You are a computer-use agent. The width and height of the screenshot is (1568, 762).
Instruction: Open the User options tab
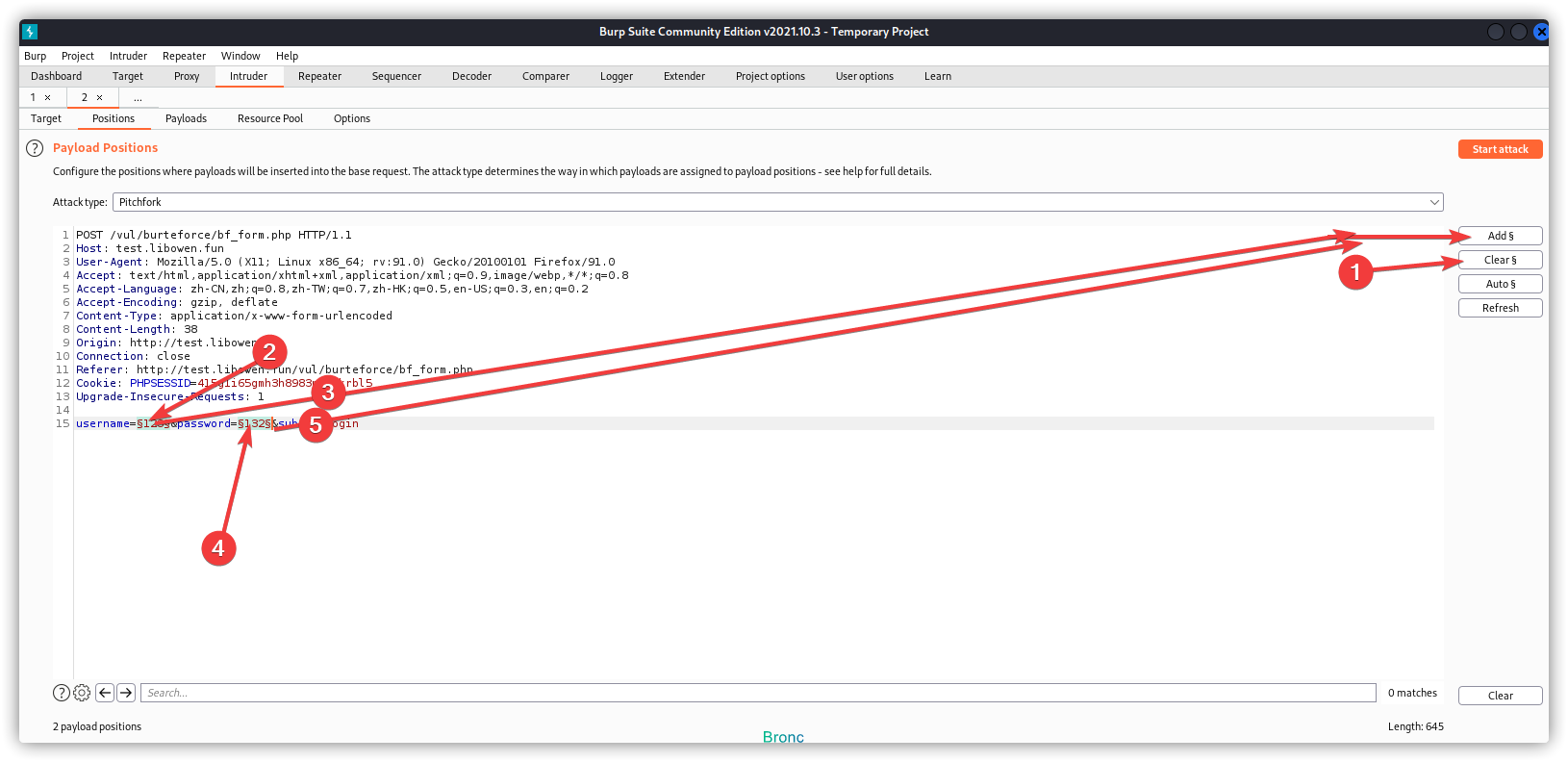point(865,76)
